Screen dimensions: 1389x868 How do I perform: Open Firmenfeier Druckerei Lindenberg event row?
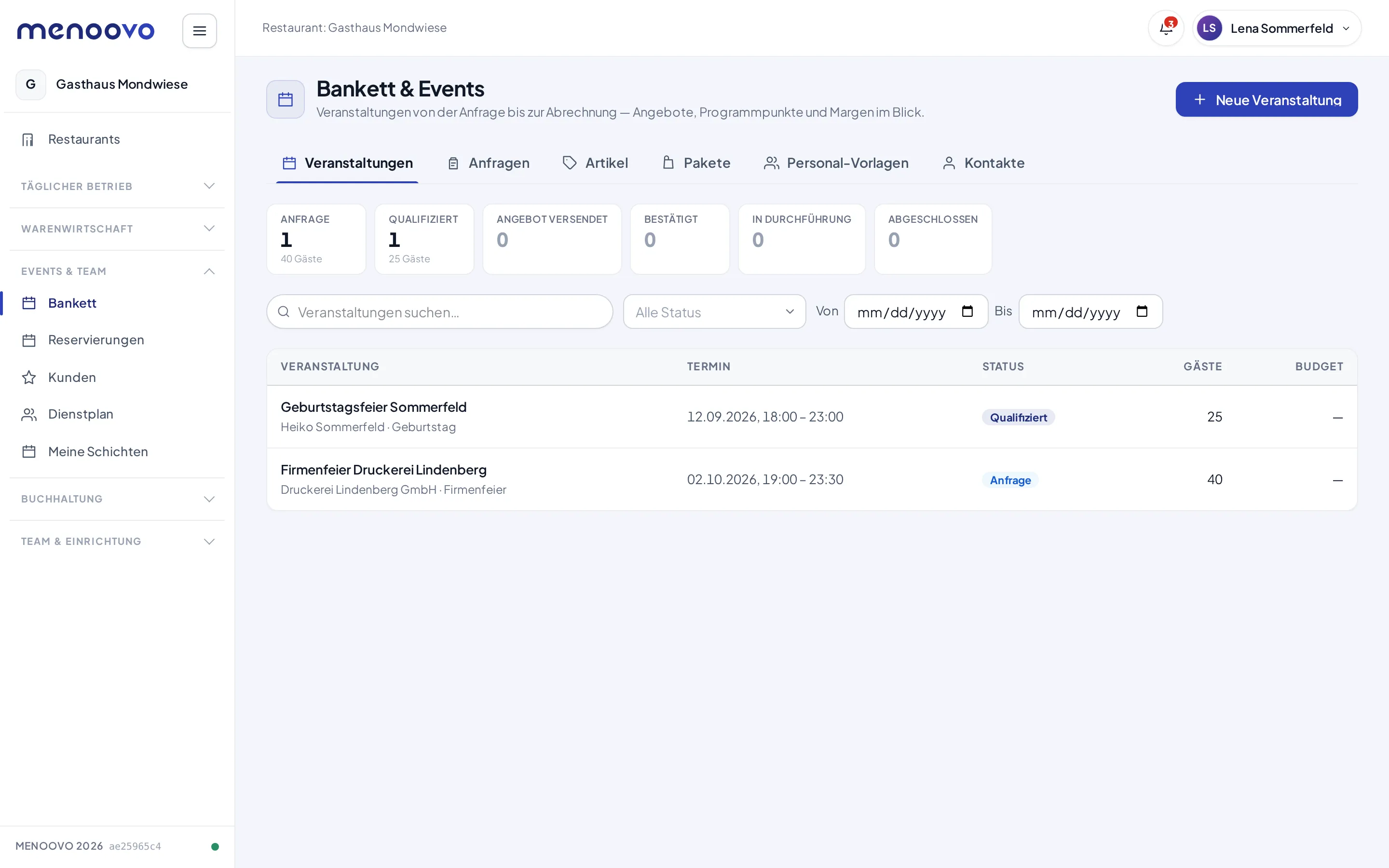[812, 479]
